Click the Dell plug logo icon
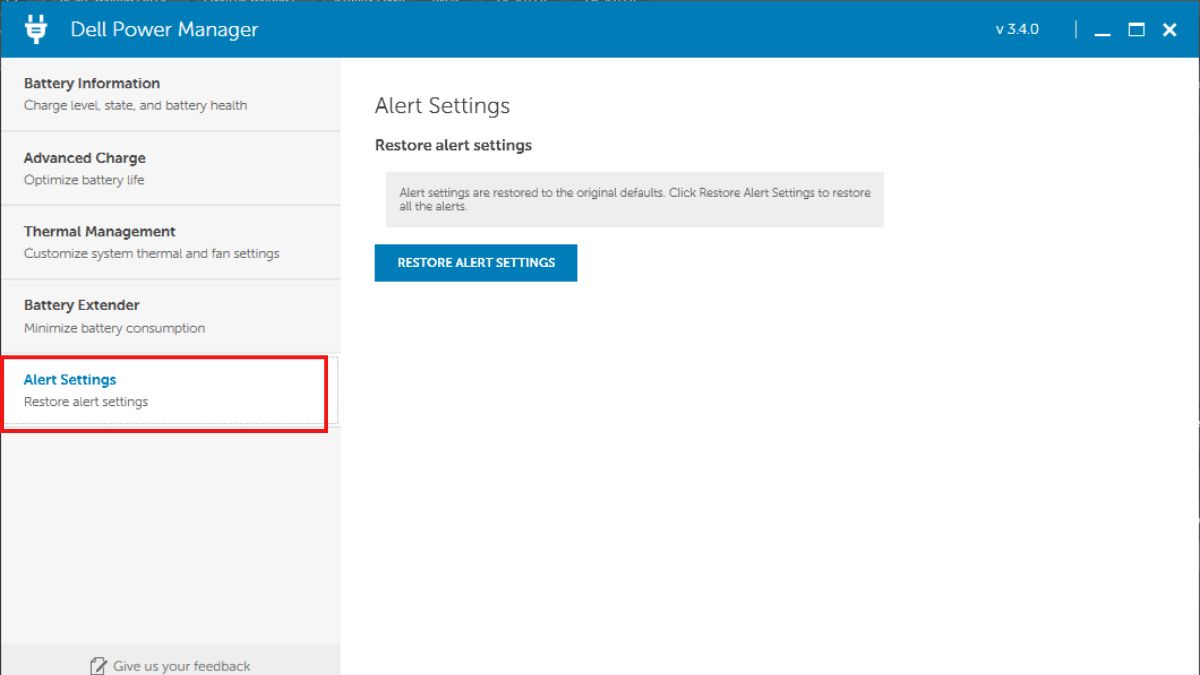The width and height of the screenshot is (1200, 675). (x=37, y=29)
